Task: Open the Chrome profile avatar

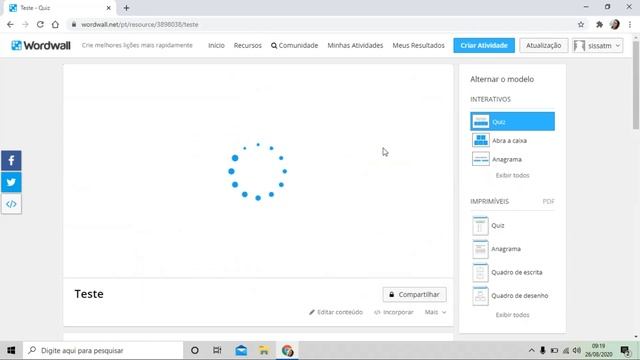Action: [615, 24]
